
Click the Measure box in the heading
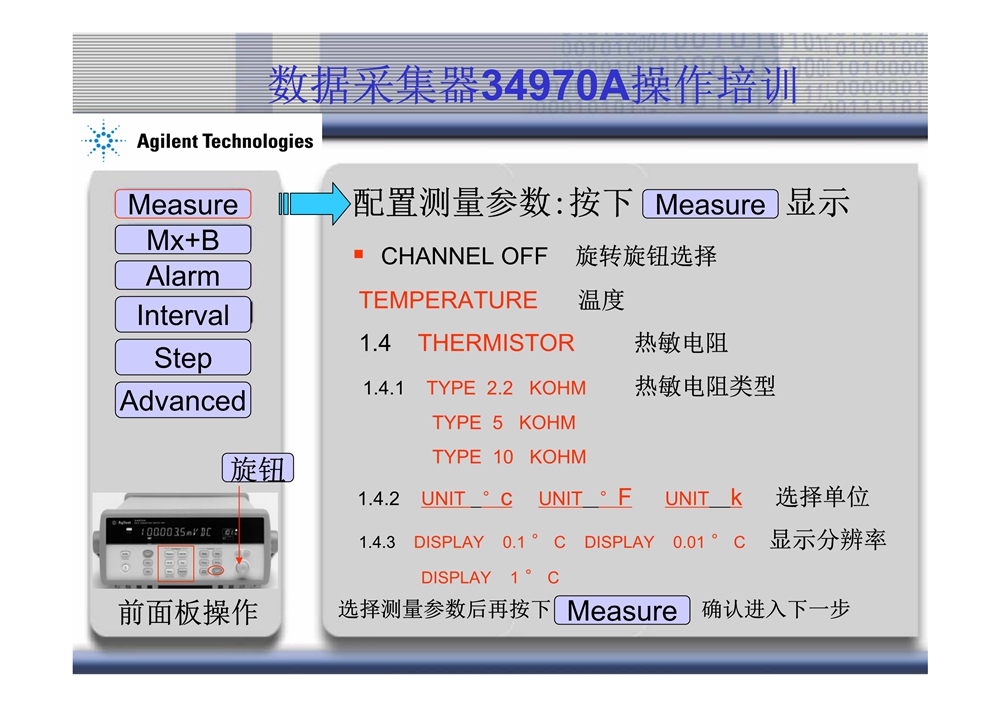point(710,205)
